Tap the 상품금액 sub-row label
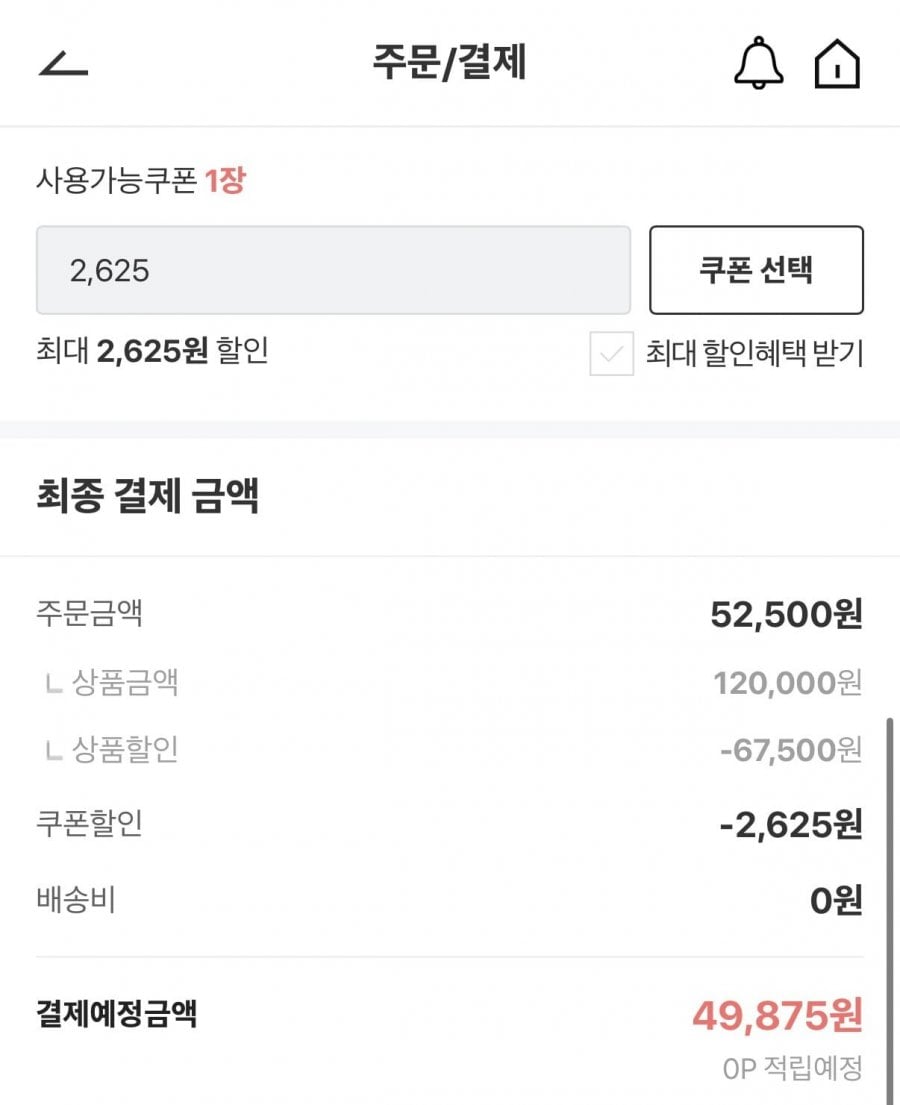The width and height of the screenshot is (900, 1105). pyautogui.click(x=125, y=683)
